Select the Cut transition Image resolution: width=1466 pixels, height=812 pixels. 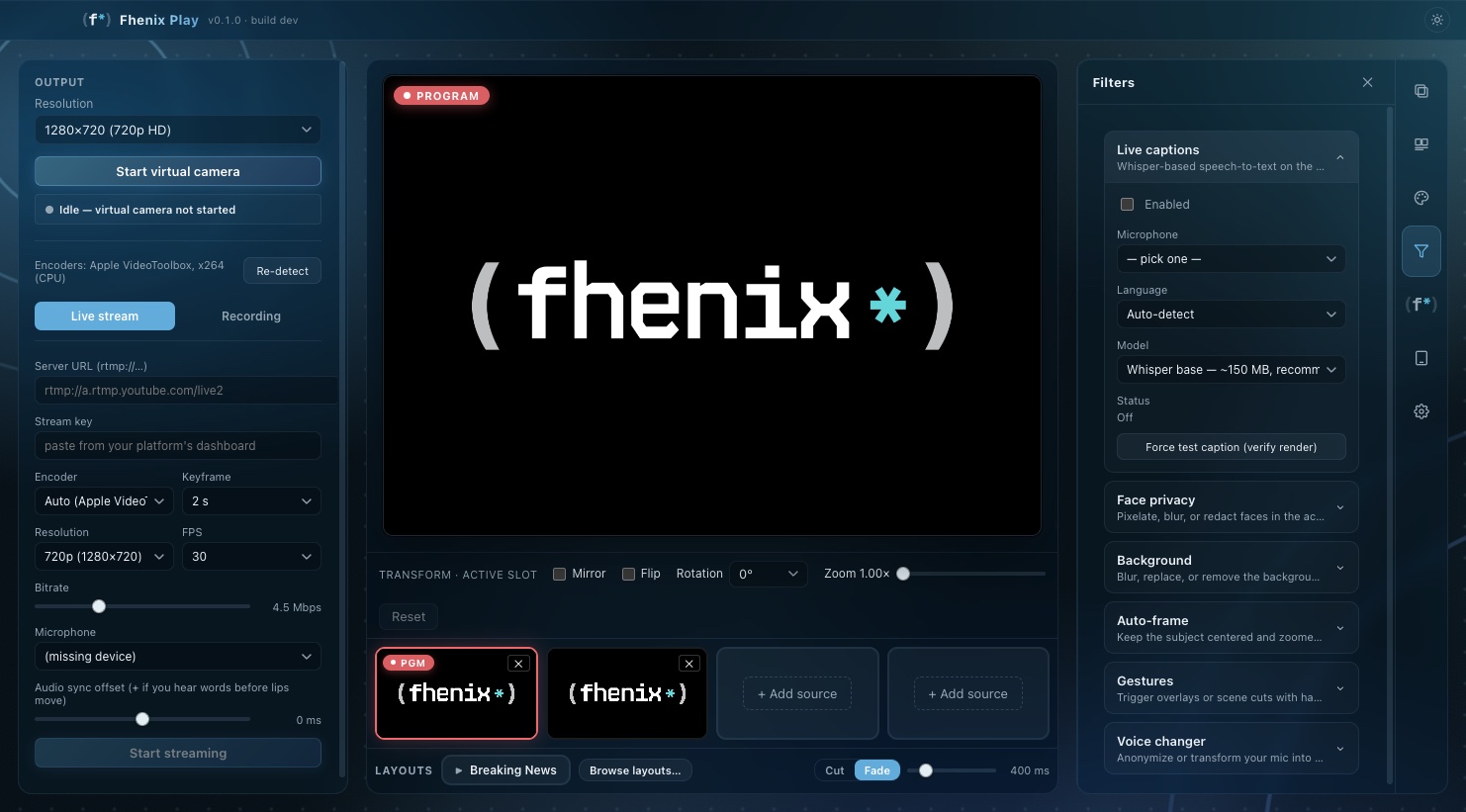point(835,770)
